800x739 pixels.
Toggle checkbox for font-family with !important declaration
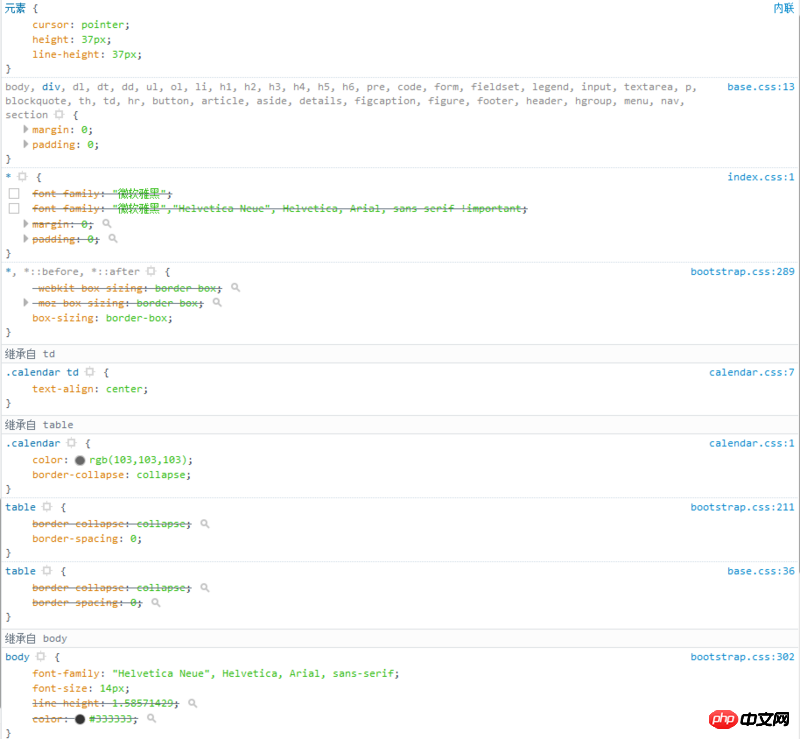14,208
